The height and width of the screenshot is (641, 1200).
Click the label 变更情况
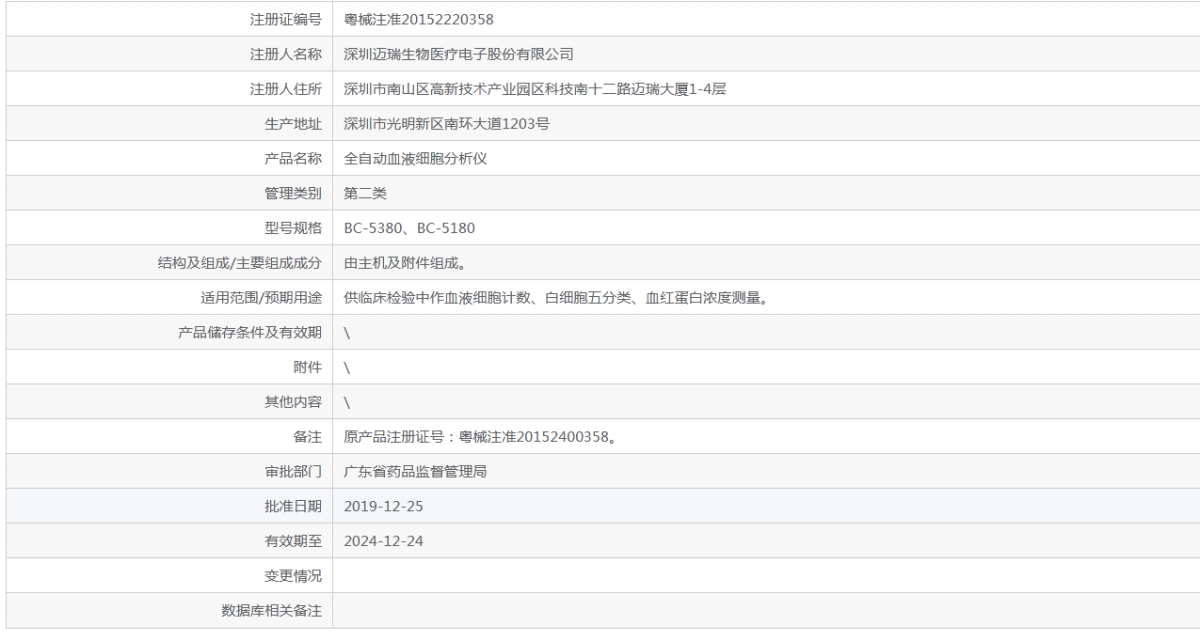[293, 576]
